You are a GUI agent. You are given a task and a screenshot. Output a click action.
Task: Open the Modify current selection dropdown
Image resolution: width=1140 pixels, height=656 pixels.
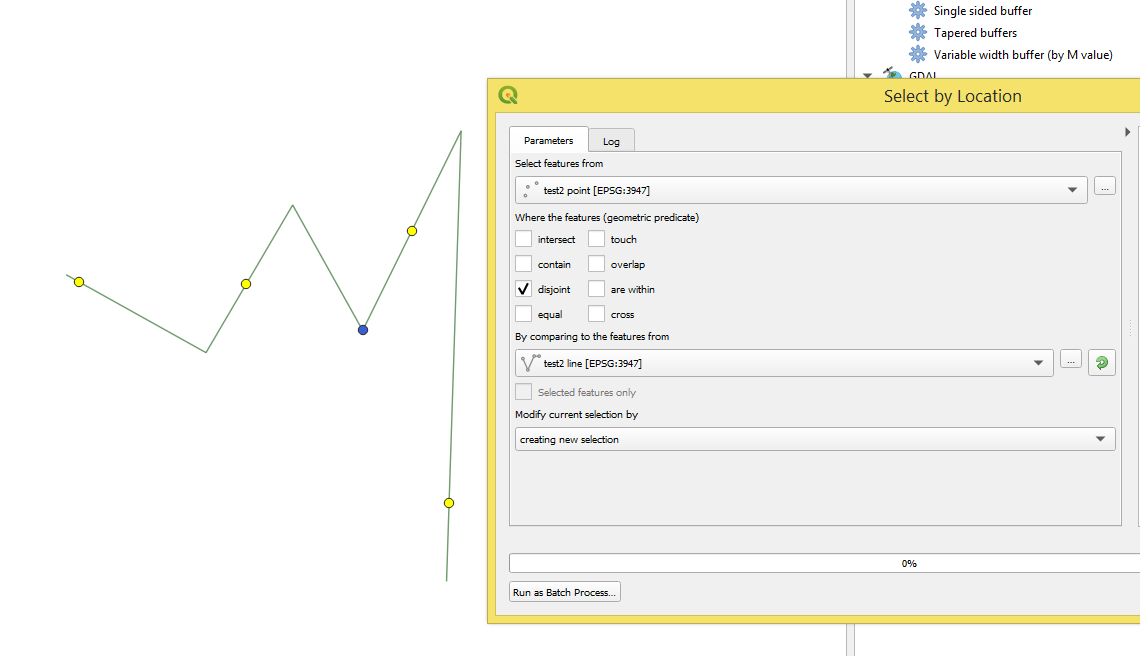[x=1102, y=438]
